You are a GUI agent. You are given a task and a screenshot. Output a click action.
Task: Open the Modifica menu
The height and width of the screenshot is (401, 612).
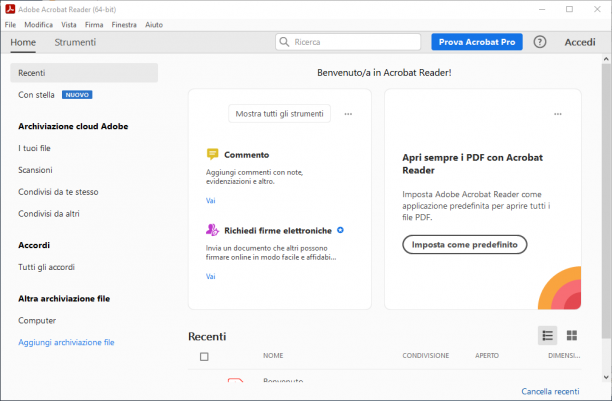[38, 25]
